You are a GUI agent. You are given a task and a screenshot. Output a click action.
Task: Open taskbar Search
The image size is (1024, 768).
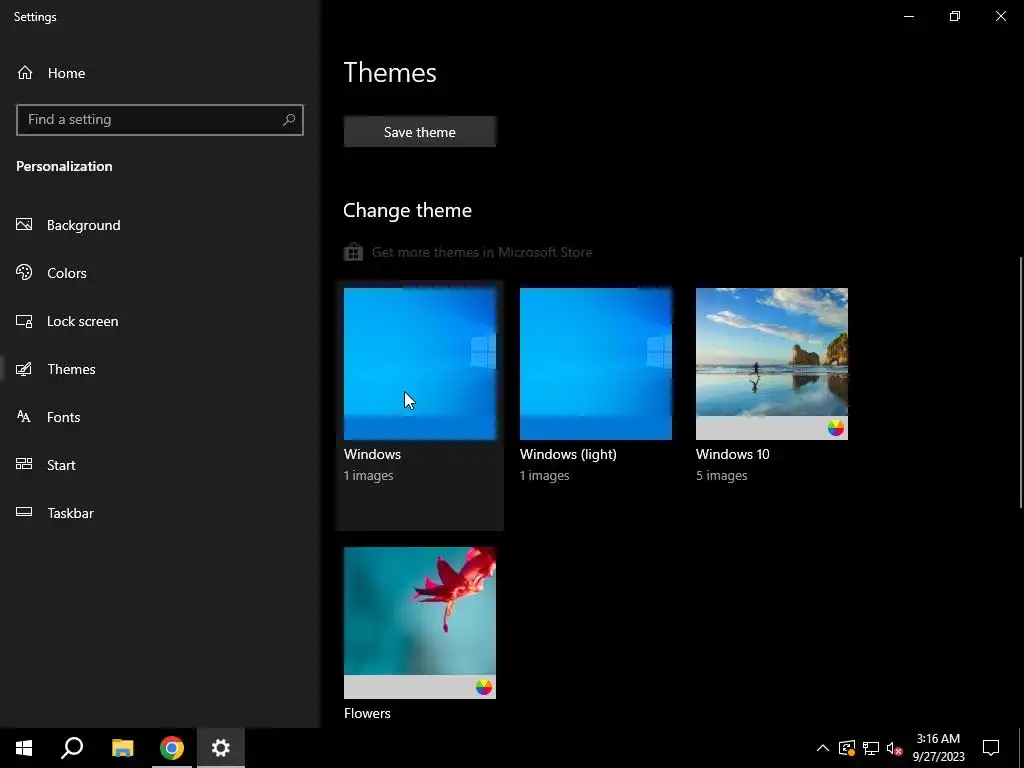click(72, 748)
